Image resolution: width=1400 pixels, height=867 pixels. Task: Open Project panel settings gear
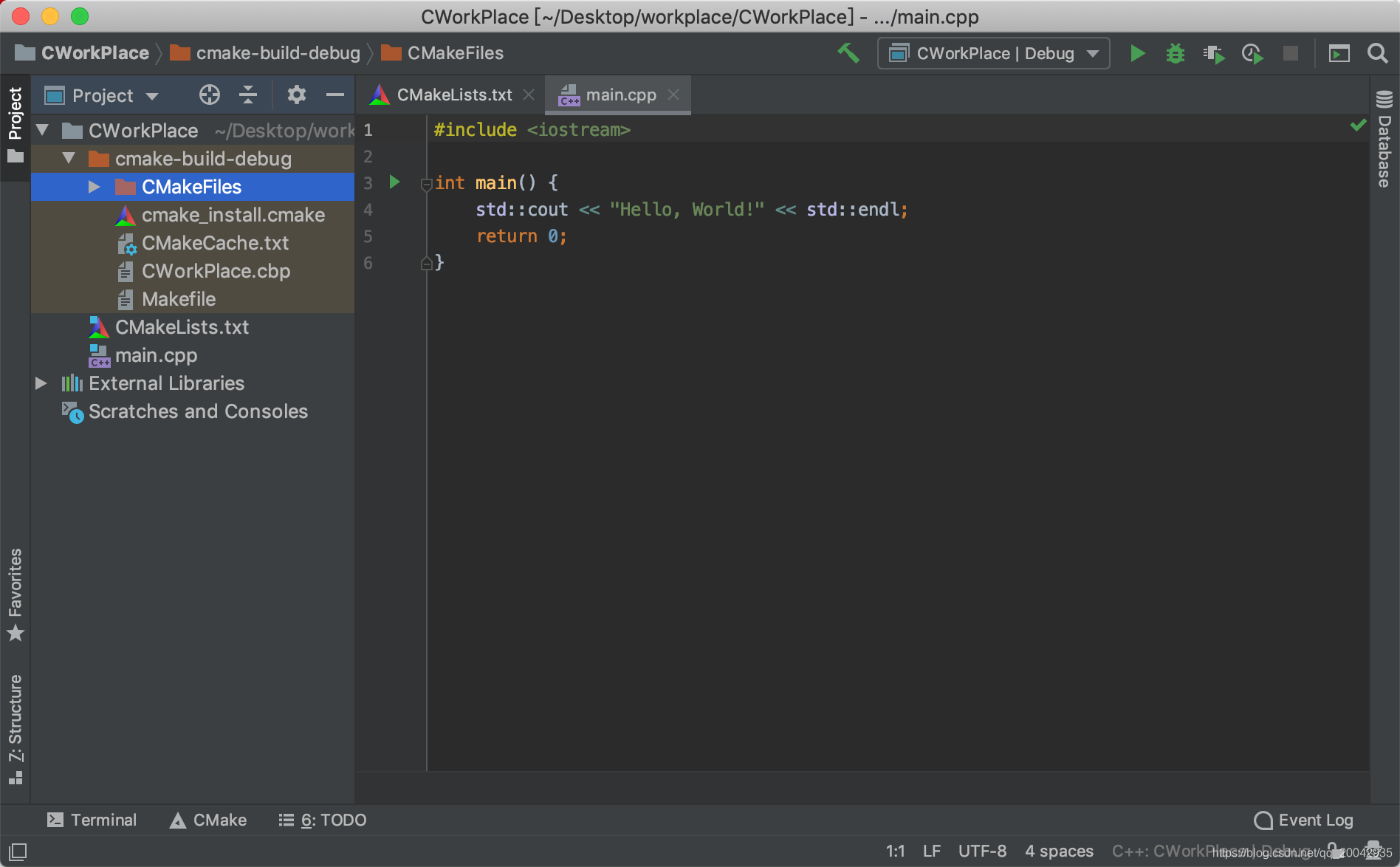297,95
